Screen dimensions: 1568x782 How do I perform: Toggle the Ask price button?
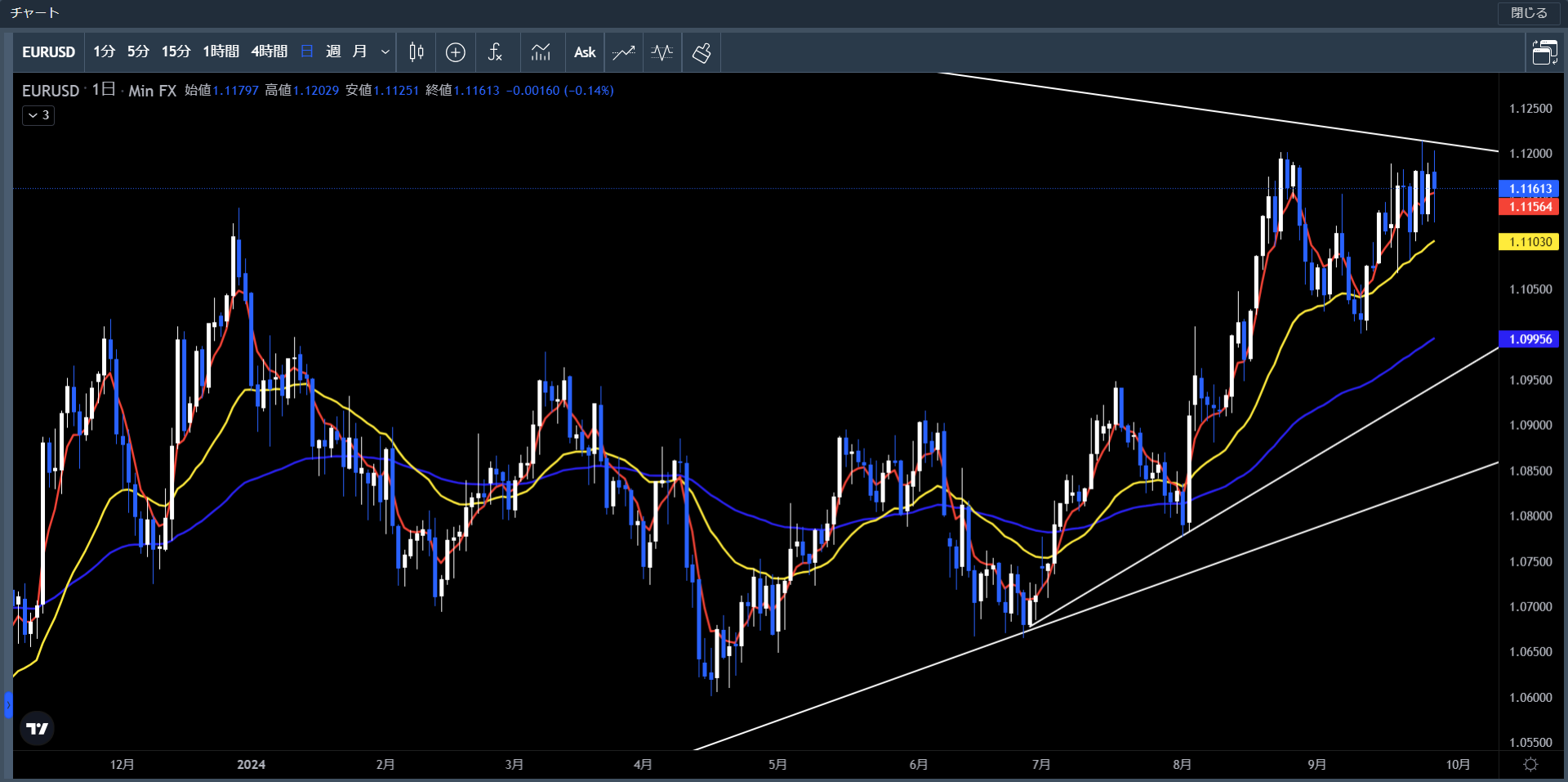pos(585,52)
